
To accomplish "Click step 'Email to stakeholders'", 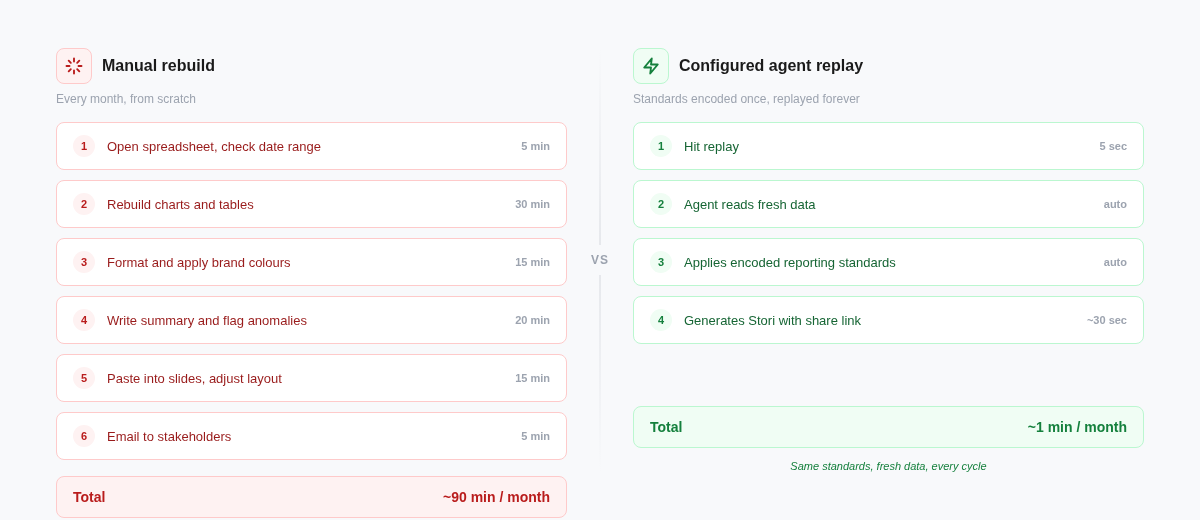I will coord(311,436).
